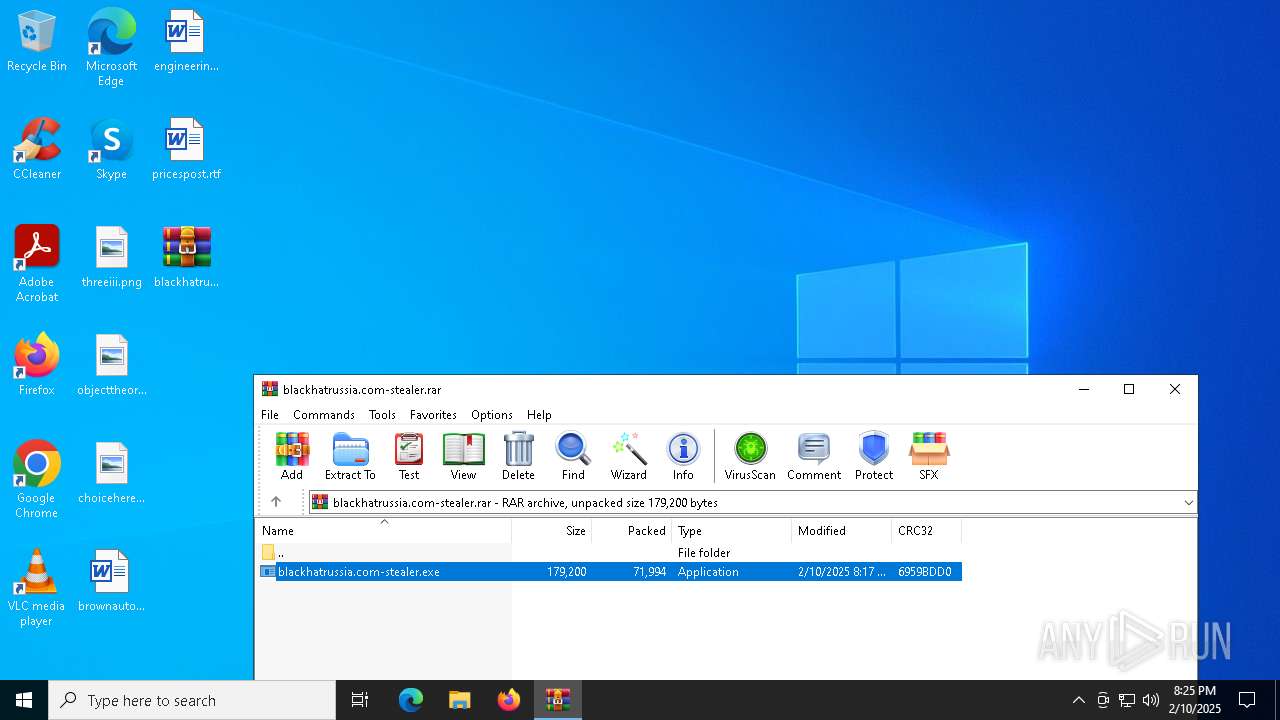The width and height of the screenshot is (1280, 720).
Task: Open the Commands menu
Action: point(324,415)
